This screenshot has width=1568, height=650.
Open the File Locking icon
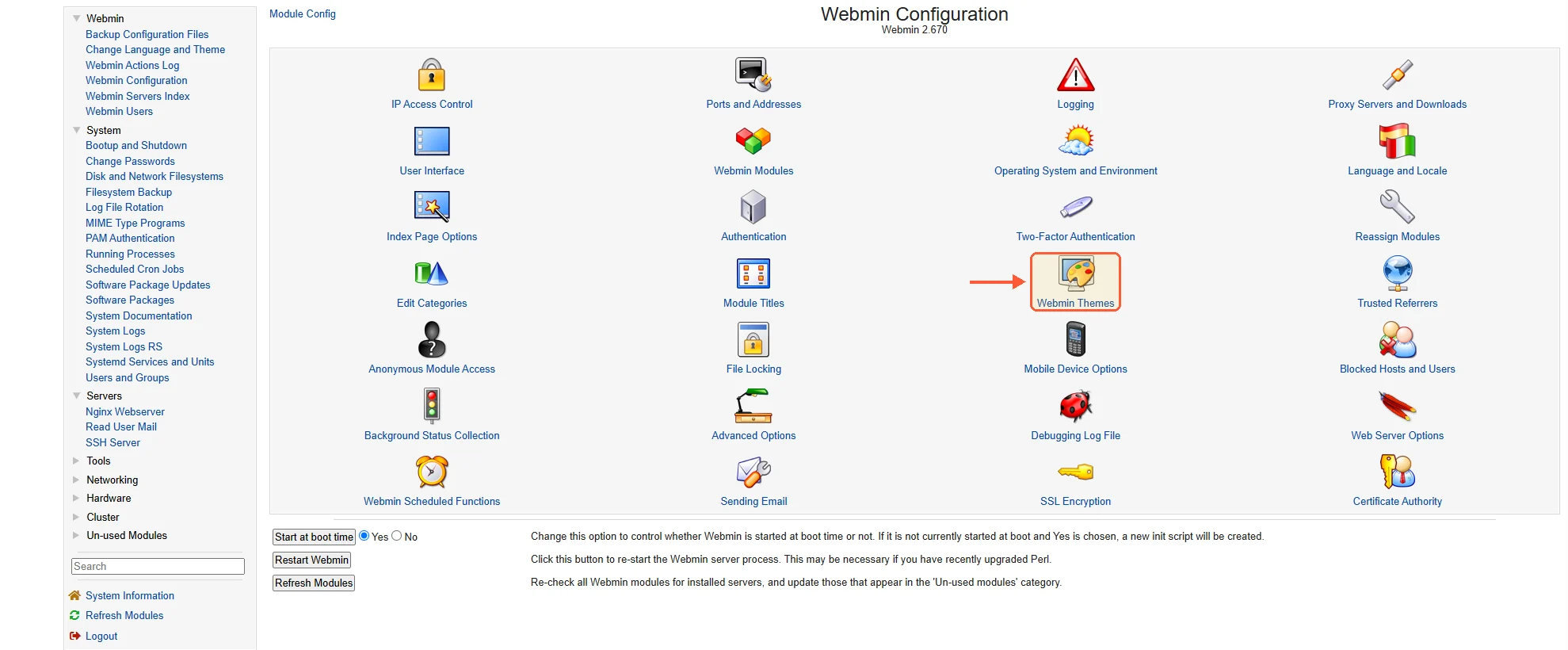[x=753, y=339]
